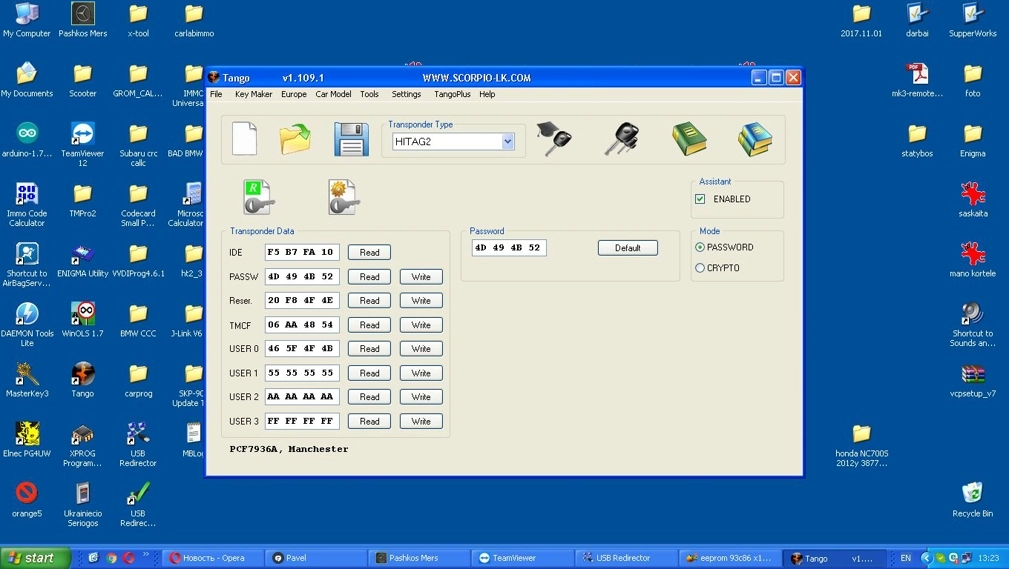Click the New blank file icon in Tango
Viewport: 1009px width, 569px height.
(x=245, y=138)
